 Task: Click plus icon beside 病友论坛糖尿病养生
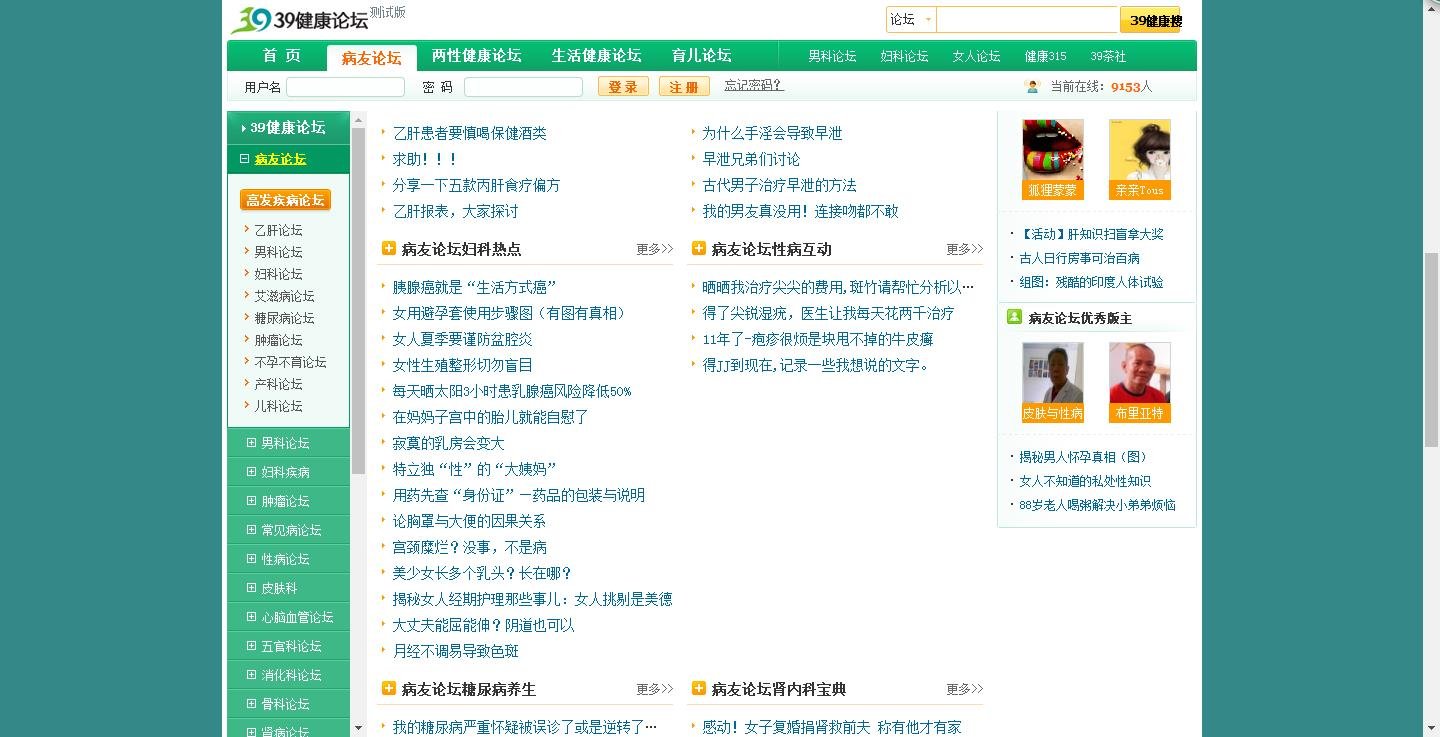(389, 688)
